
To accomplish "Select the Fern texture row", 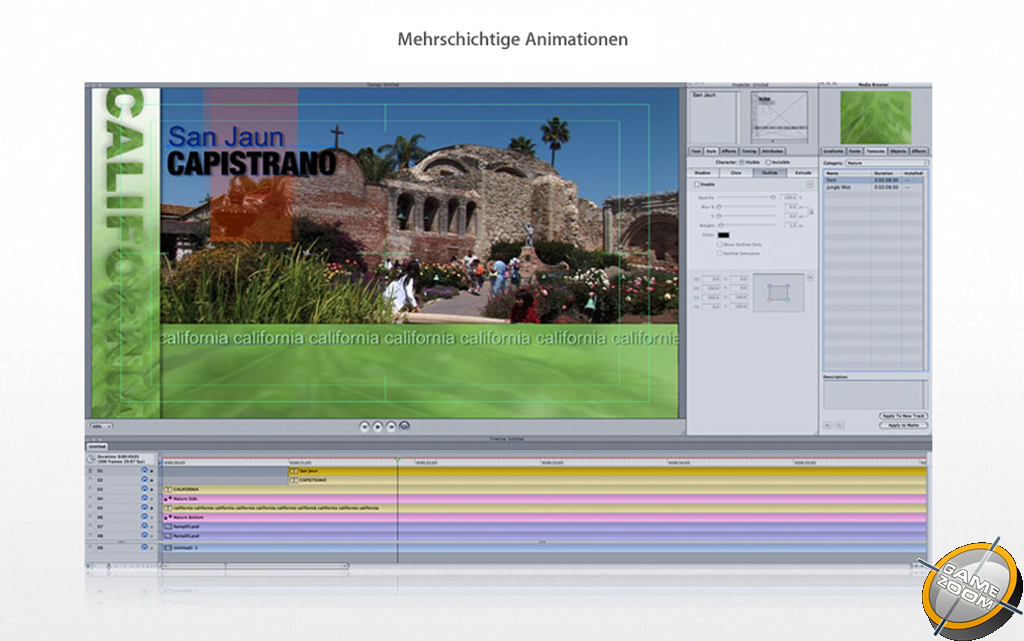I will click(x=874, y=180).
